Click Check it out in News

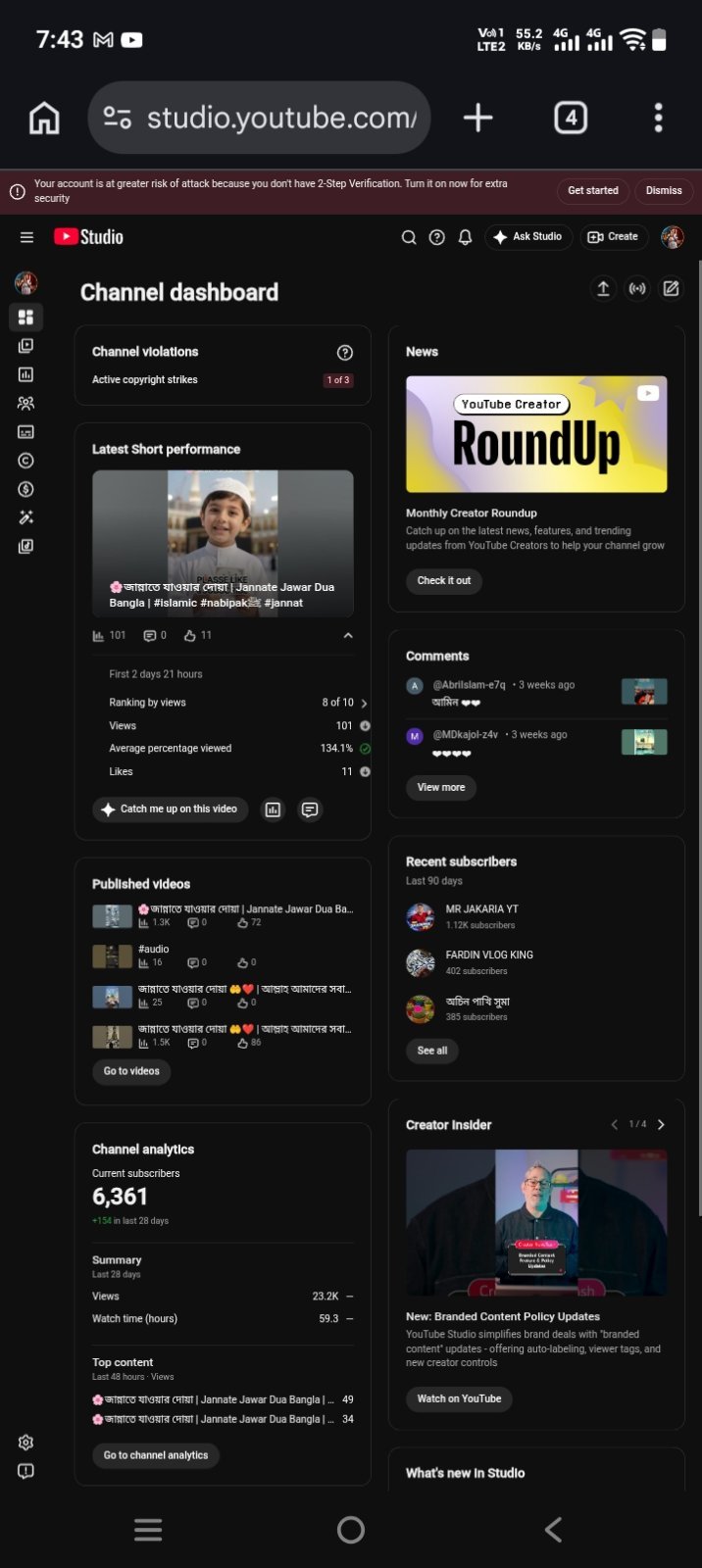click(444, 580)
